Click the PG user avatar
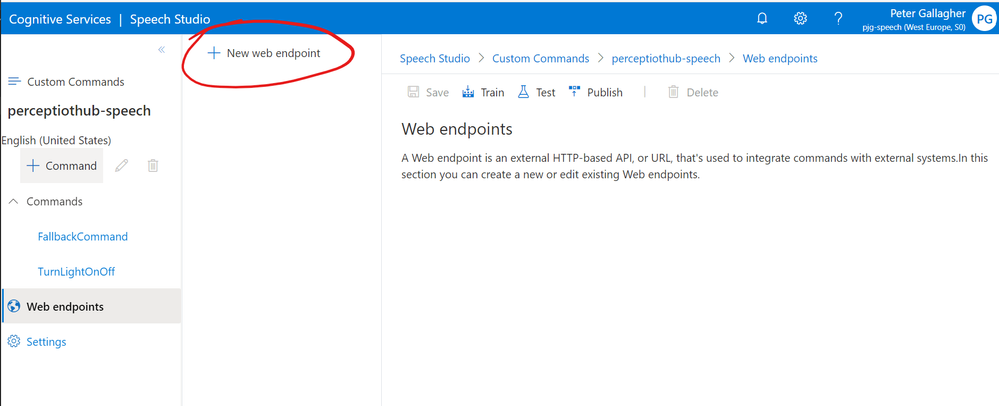This screenshot has width=999, height=406. click(x=985, y=19)
